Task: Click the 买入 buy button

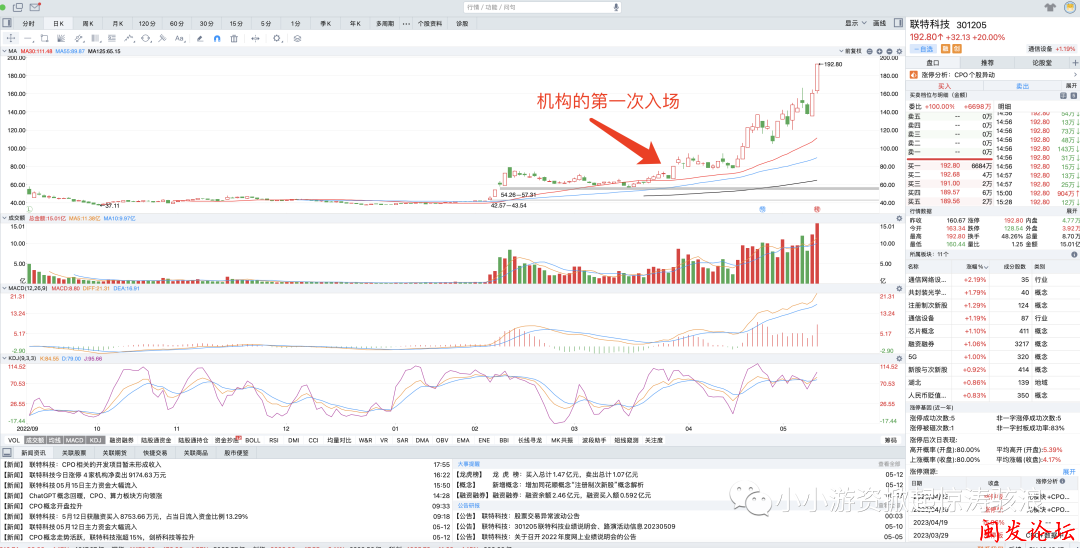Action: [942, 86]
